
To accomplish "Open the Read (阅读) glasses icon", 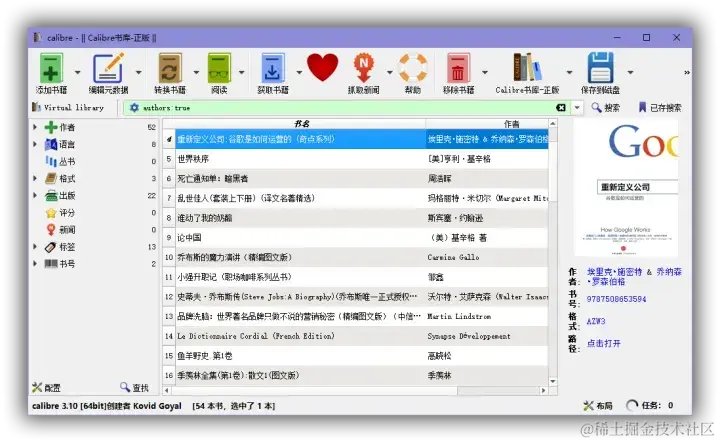I will click(219, 68).
